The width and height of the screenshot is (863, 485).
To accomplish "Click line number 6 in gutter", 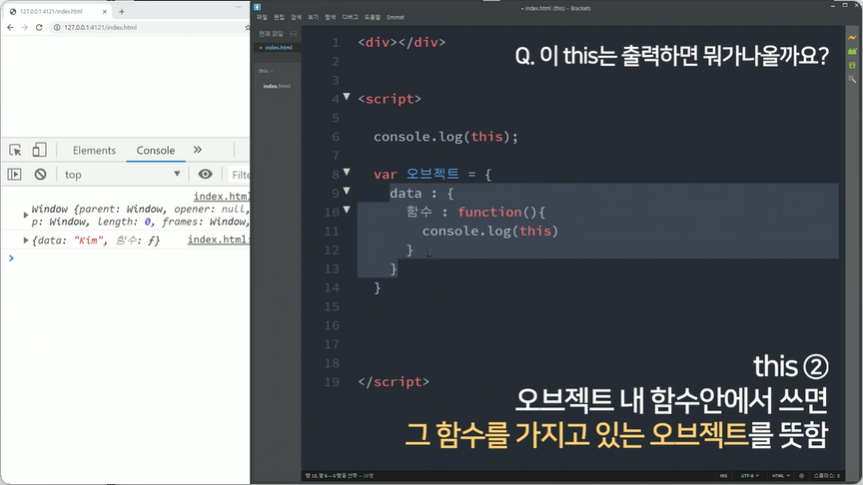I will [336, 137].
